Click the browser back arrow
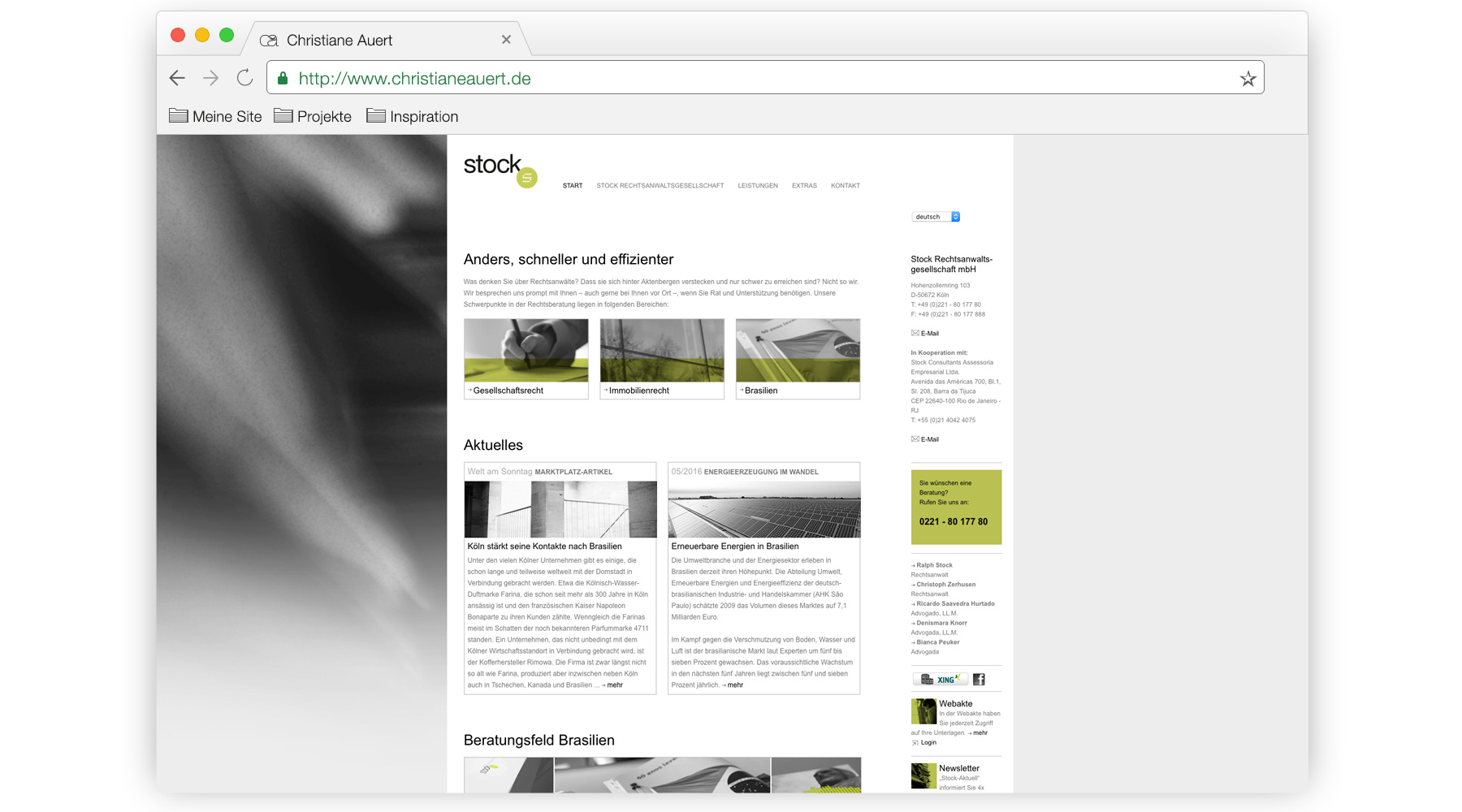Screen dimensions: 1462x812 [x=177, y=77]
